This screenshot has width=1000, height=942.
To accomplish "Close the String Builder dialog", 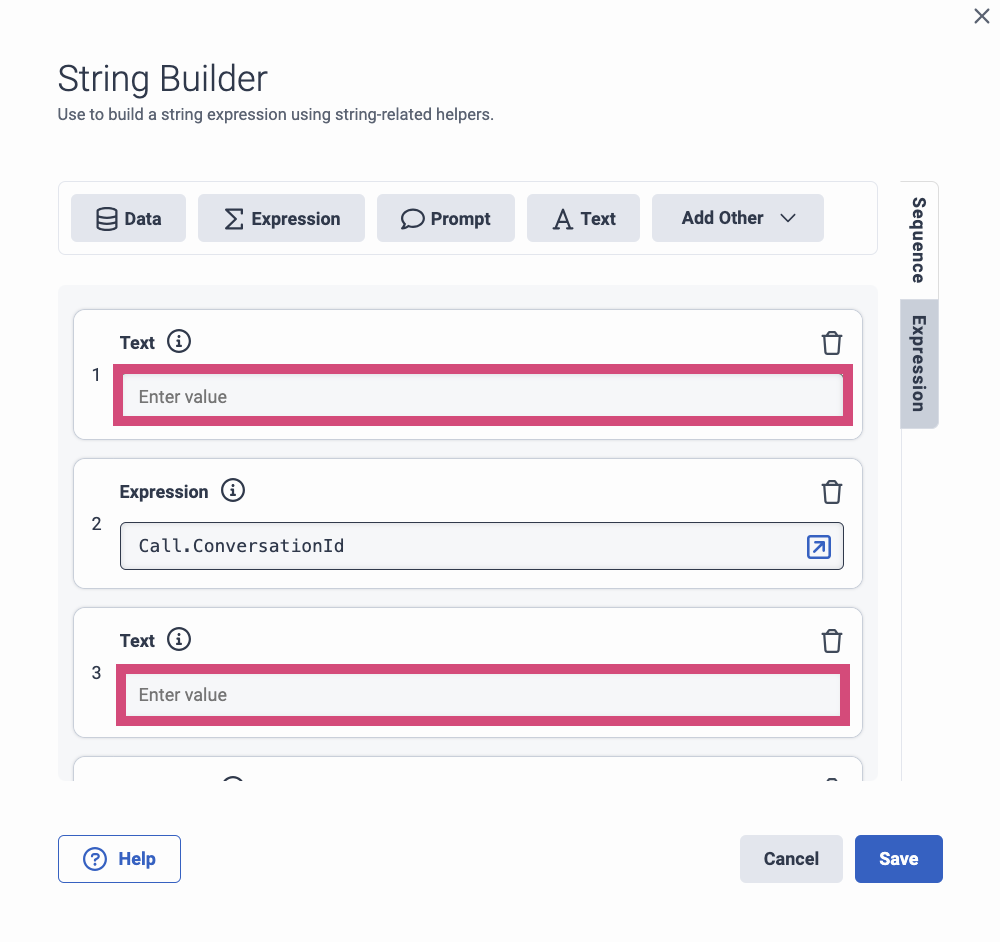I will [x=981, y=16].
